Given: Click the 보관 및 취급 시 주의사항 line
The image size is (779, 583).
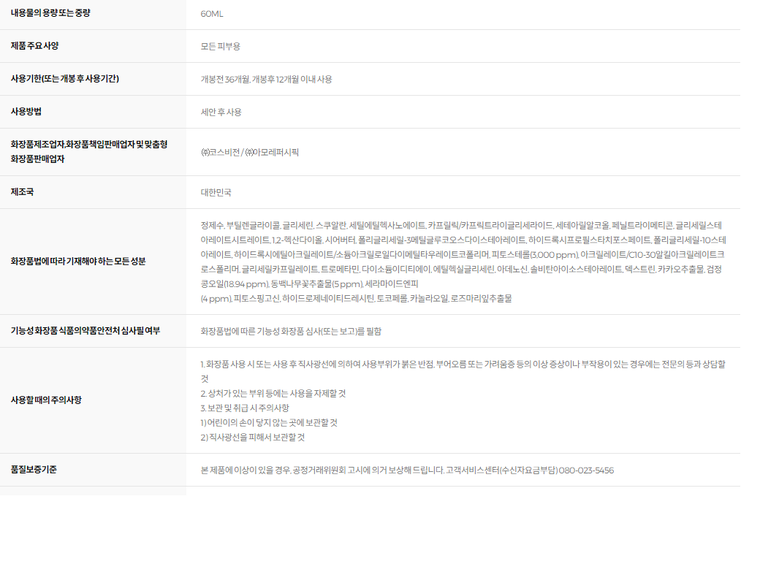Looking at the screenshot, I should pyautogui.click(x=245, y=408).
